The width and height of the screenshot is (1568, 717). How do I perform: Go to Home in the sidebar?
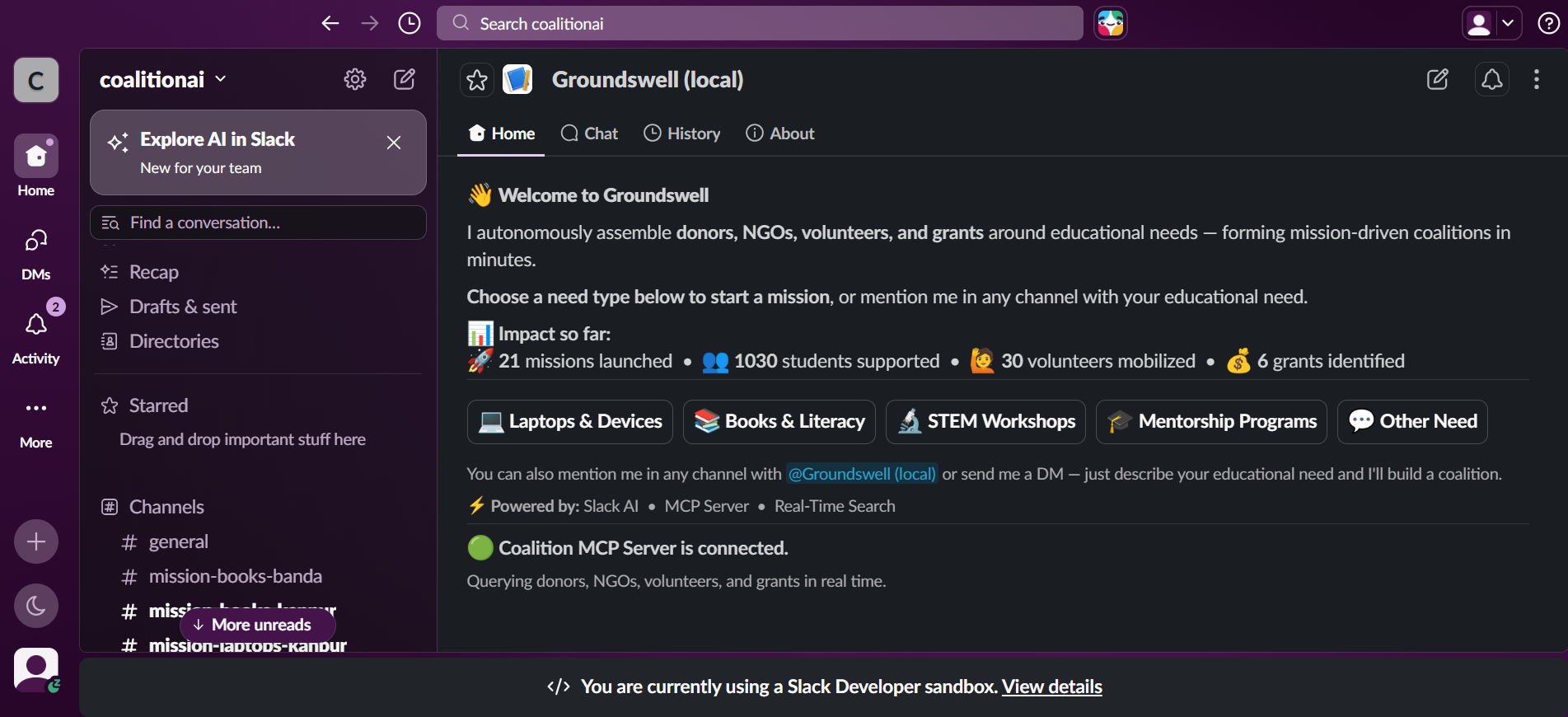[x=36, y=166]
